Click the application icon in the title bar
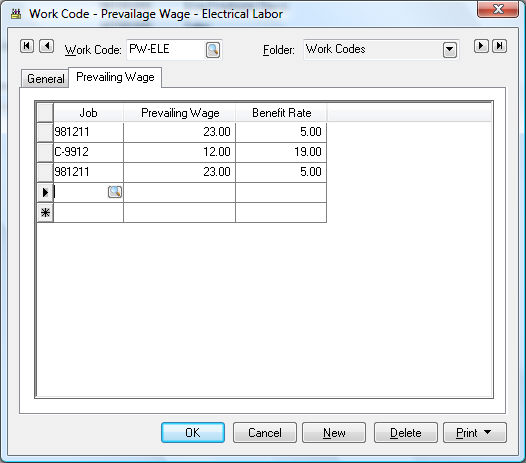 tap(15, 14)
